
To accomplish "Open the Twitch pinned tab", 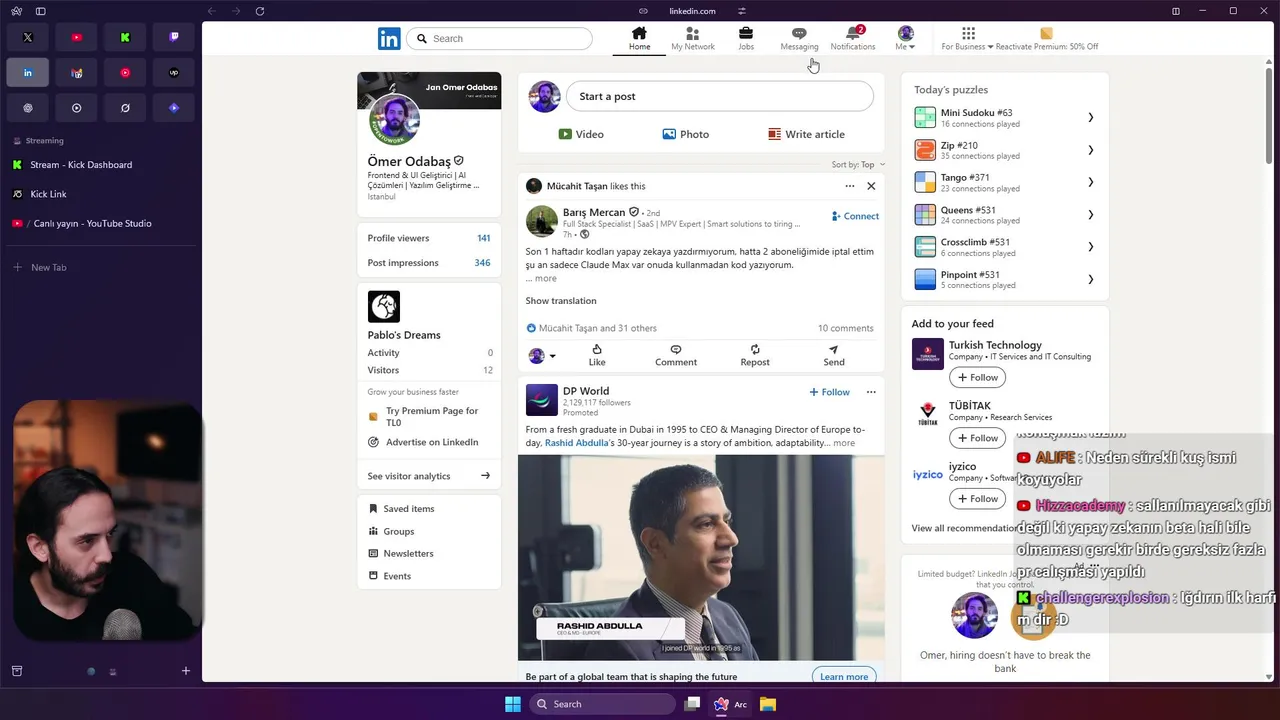I will 174,37.
